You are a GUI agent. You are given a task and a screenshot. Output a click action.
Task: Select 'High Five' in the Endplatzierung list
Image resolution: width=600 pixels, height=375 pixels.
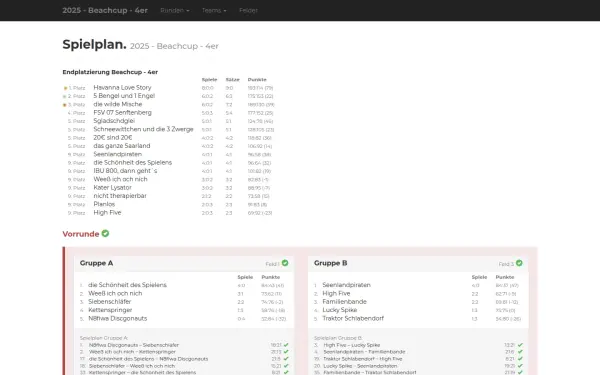point(107,212)
